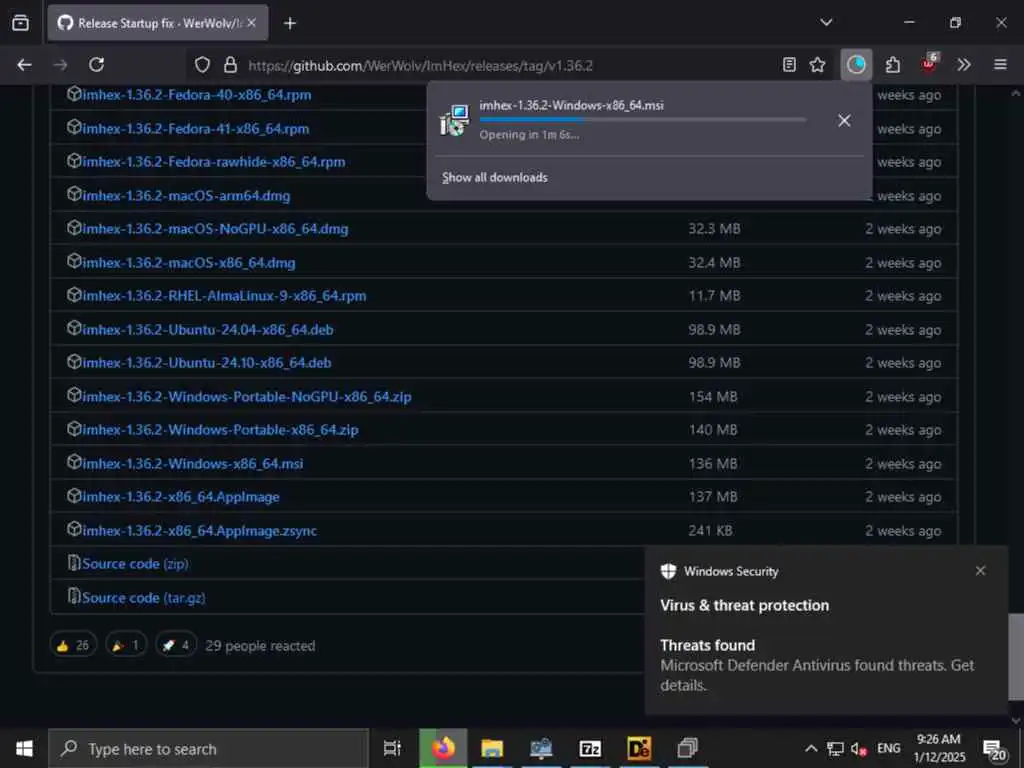Image resolution: width=1024 pixels, height=768 pixels.
Task: Download the Ubuntu-24.10 deb package
Action: 206,363
